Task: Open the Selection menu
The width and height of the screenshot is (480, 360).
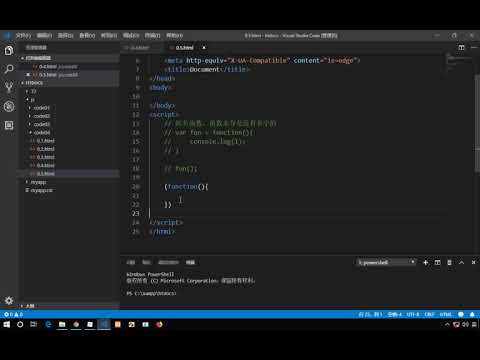Action: point(66,35)
